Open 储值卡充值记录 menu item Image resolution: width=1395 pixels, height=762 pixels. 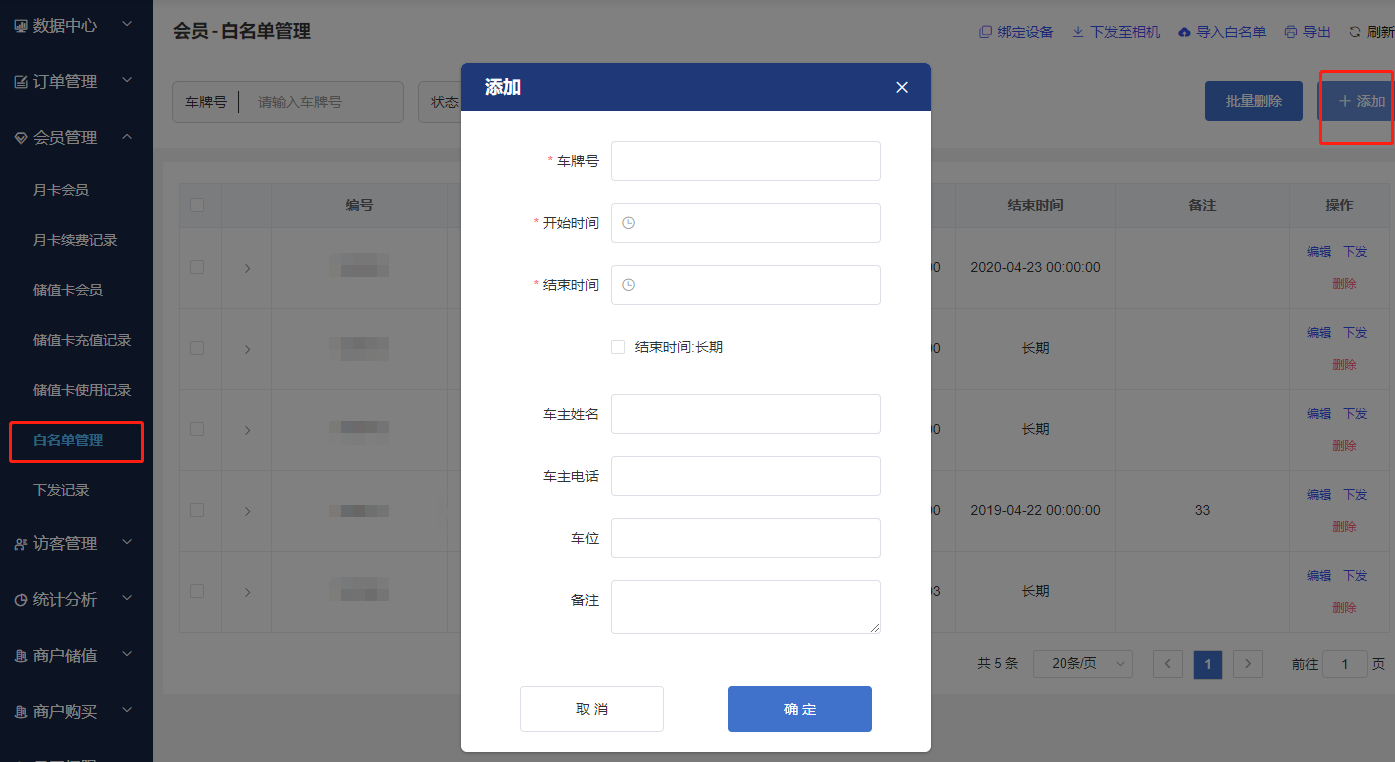[x=82, y=340]
